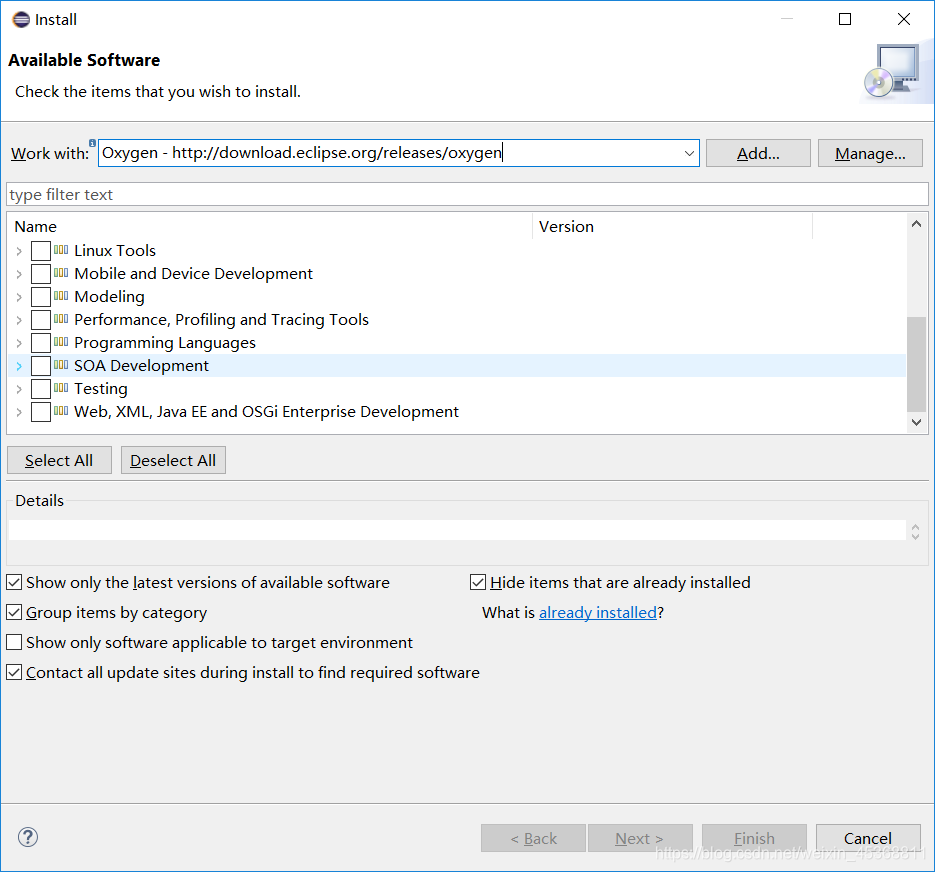Check the Mobile and Device Development checkbox
Image resolution: width=935 pixels, height=872 pixels.
click(41, 274)
